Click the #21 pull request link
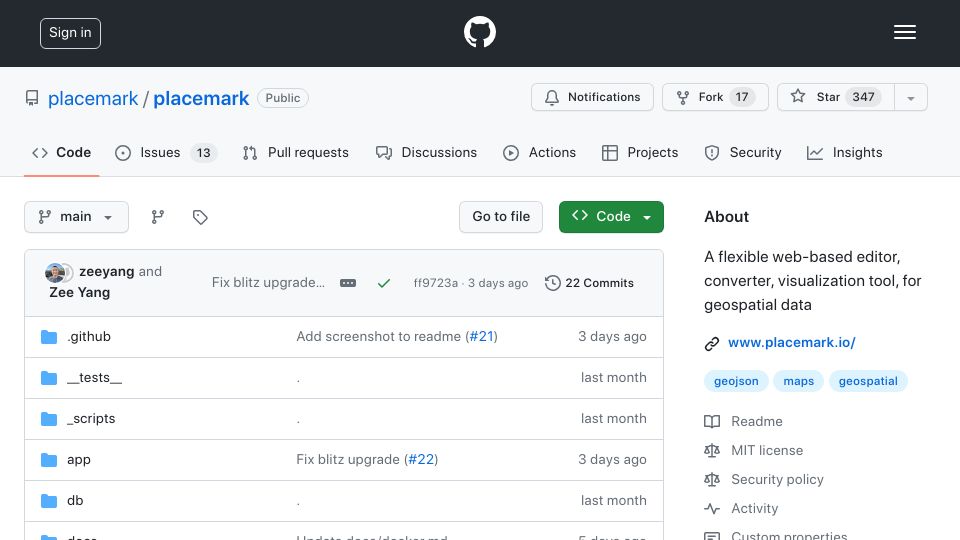Image resolution: width=960 pixels, height=540 pixels. [482, 337]
